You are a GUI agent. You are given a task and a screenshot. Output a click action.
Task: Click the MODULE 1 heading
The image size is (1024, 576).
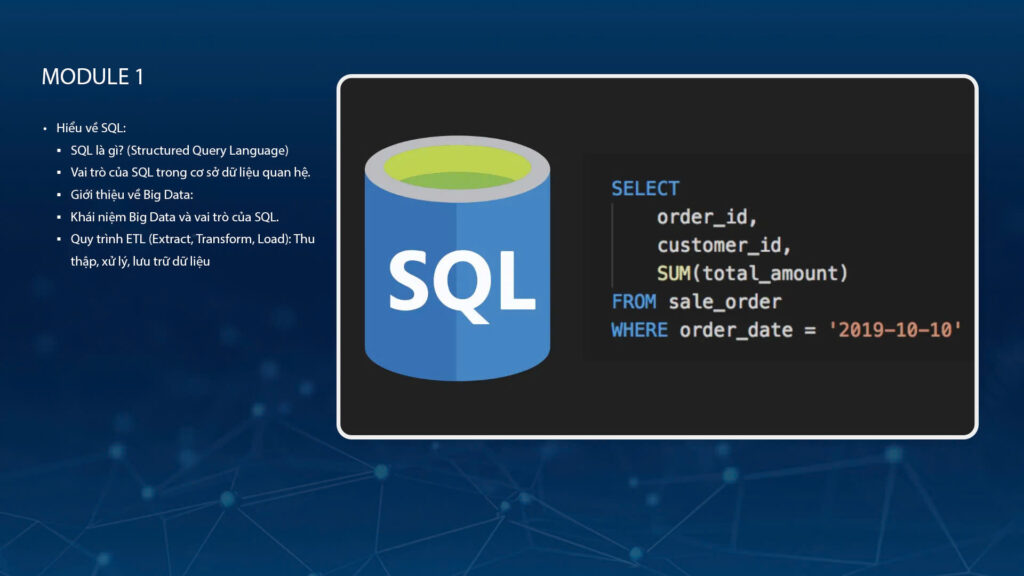point(92,77)
